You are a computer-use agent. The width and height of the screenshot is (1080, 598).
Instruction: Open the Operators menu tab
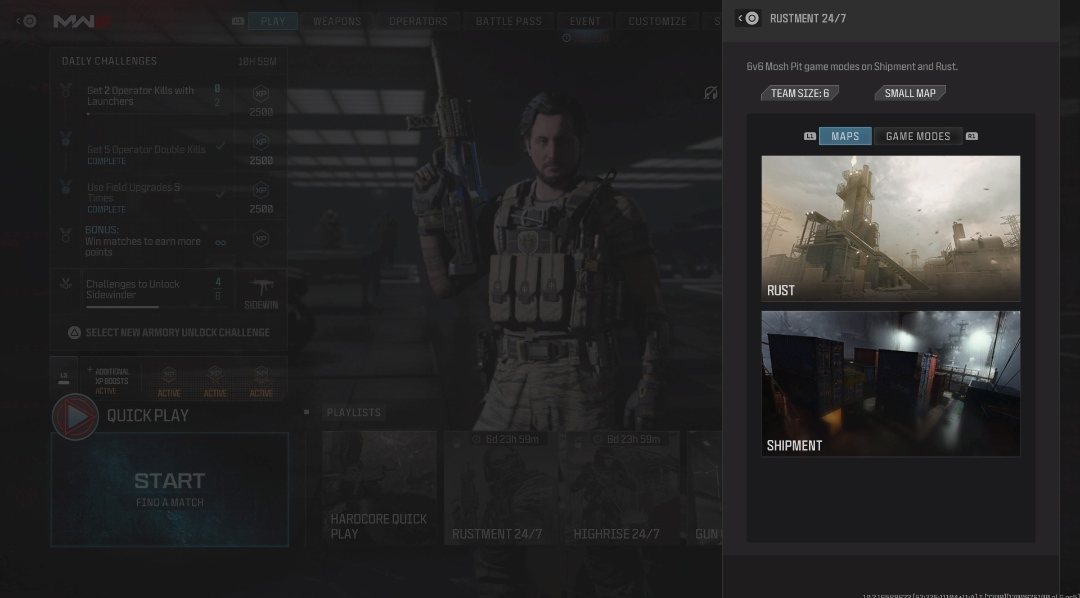[x=418, y=21]
